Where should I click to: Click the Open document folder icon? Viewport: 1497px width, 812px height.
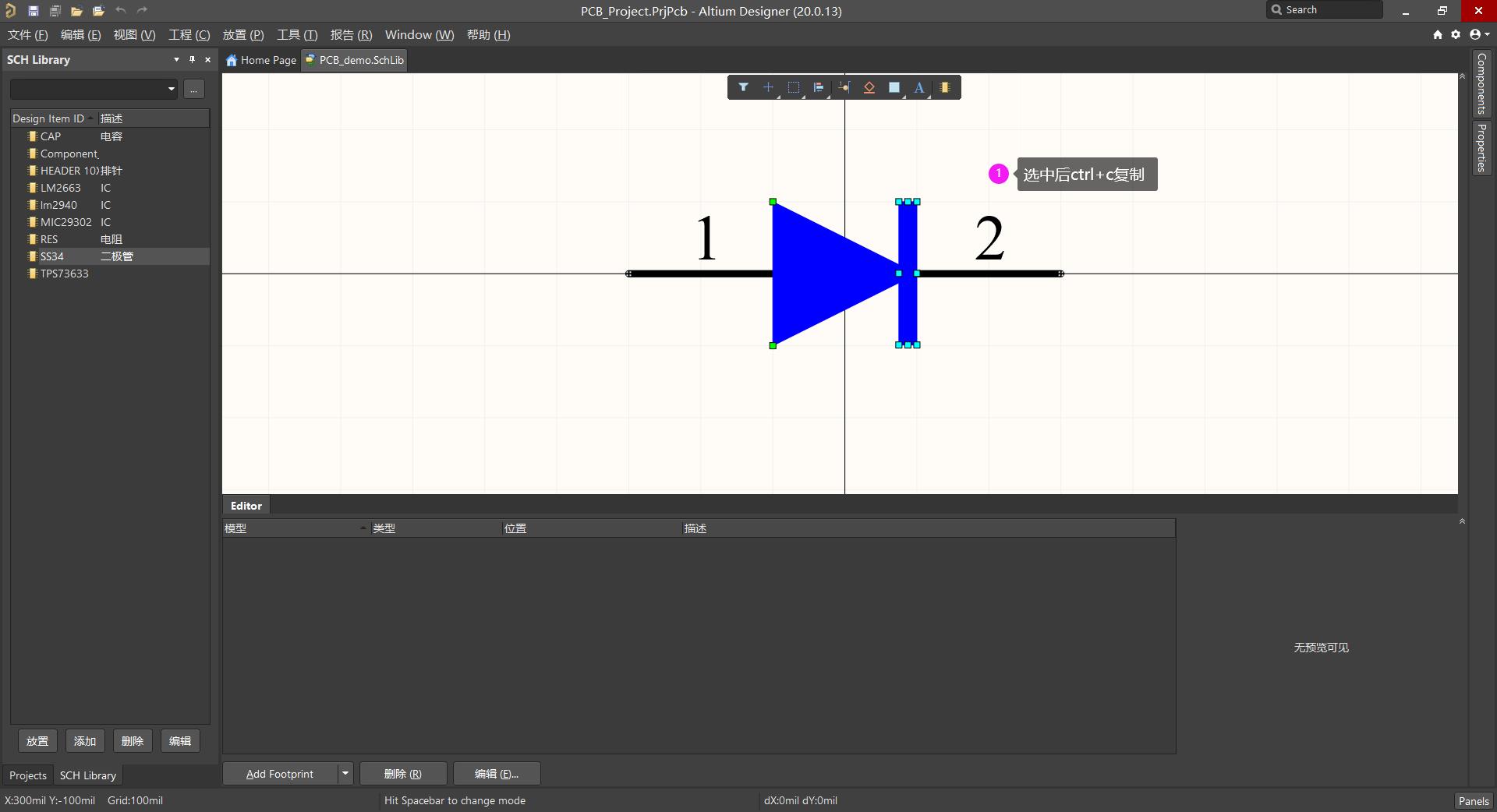click(x=76, y=11)
